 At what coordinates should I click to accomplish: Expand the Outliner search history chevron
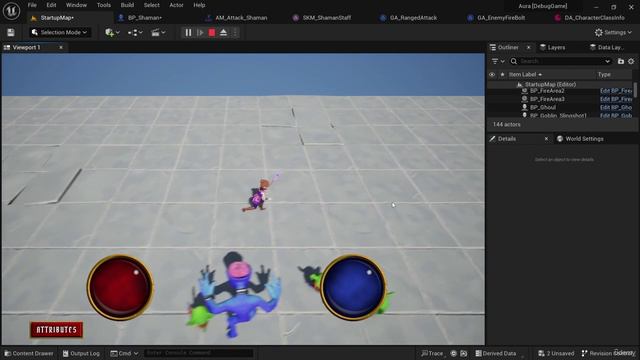coord(607,61)
